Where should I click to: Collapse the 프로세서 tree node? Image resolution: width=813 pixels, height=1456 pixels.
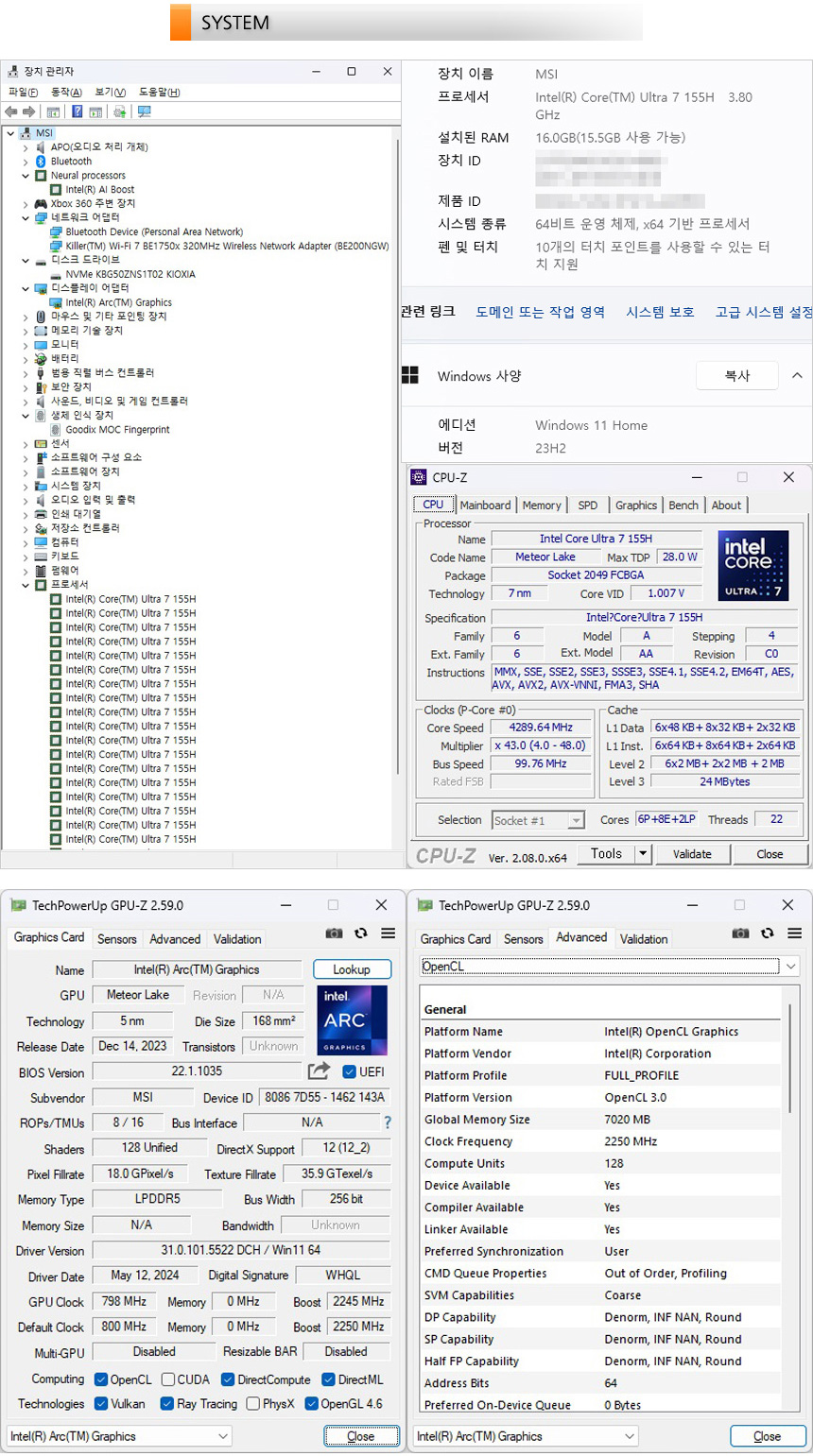tap(26, 585)
